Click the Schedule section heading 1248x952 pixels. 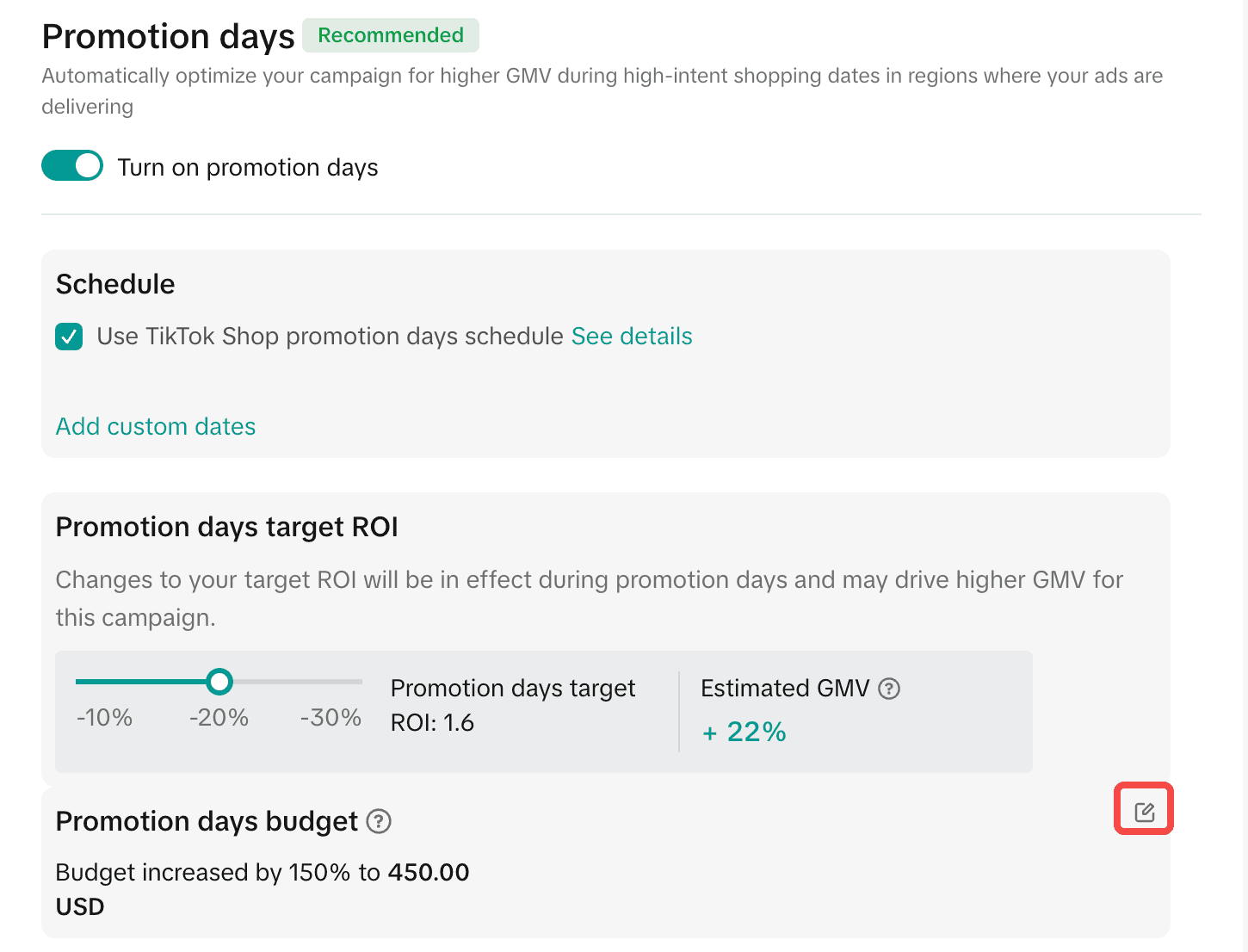coord(115,284)
